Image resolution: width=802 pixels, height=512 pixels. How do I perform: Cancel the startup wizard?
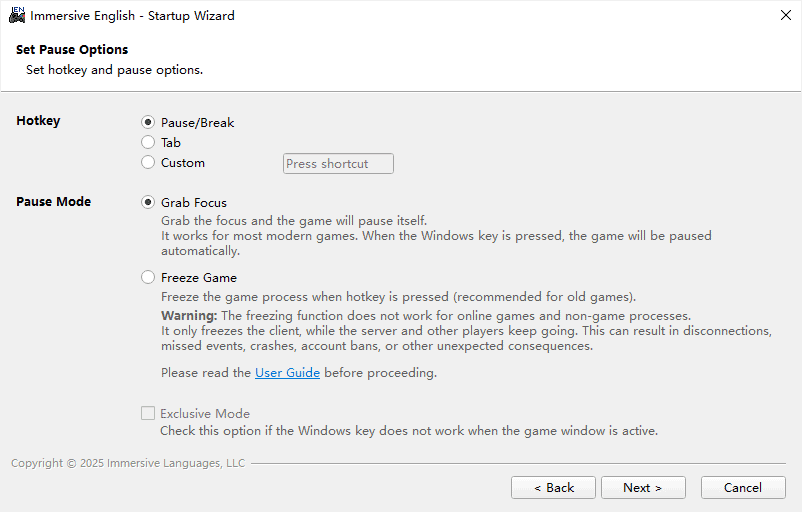pos(742,488)
